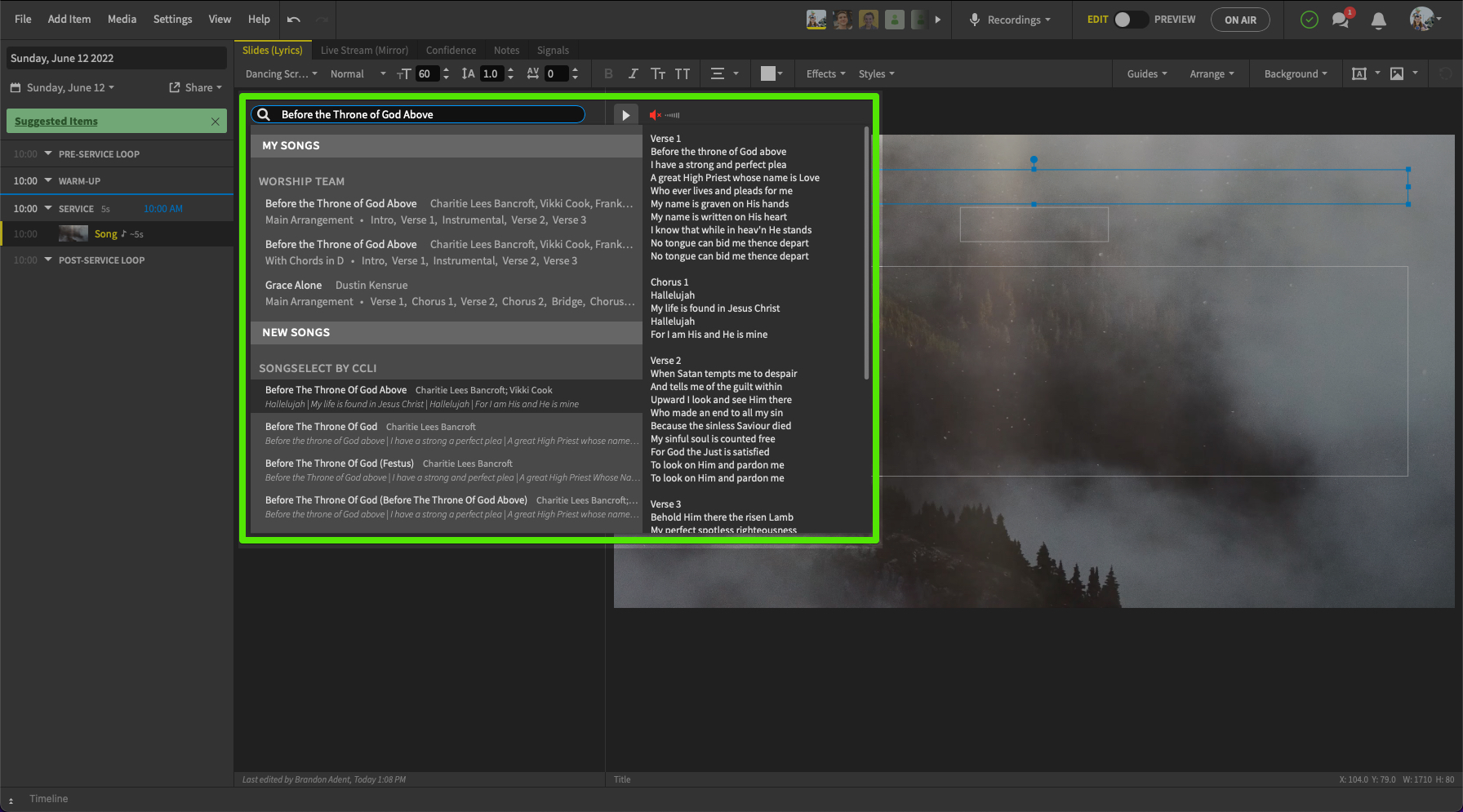Switch to the Notes tab
This screenshot has height=812, width=1463.
506,50
